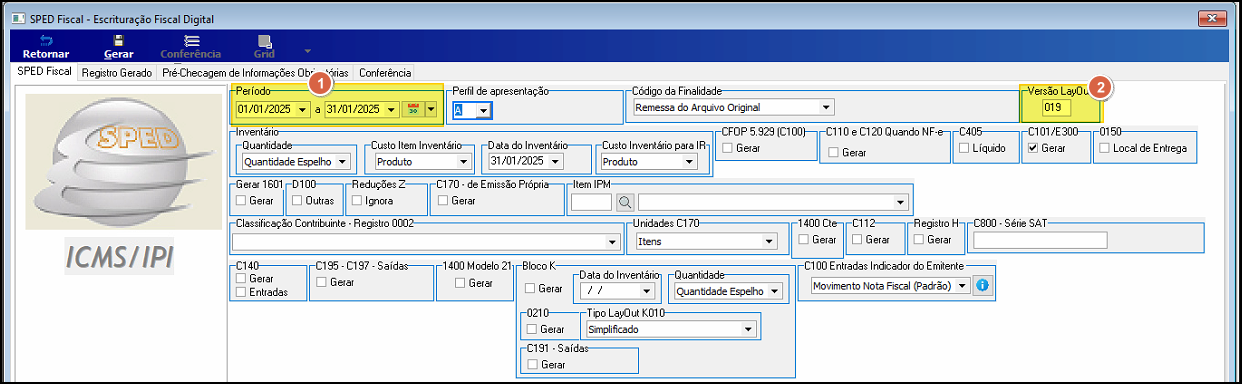The image size is (1242, 384).
Task: Click the Grid toolbar icon
Action: coord(264,47)
